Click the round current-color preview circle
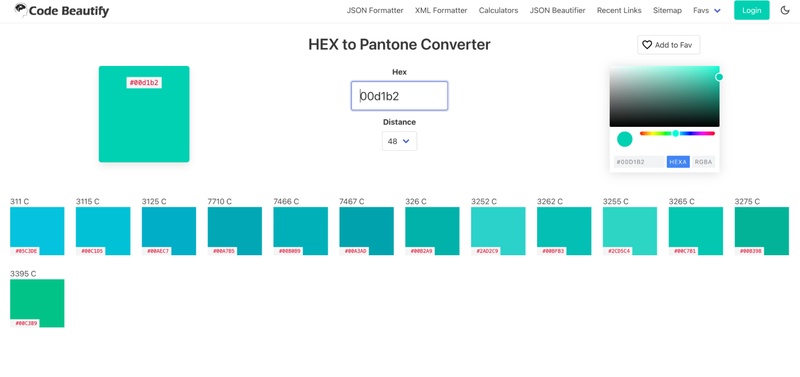This screenshot has width=800, height=377. pos(624,139)
